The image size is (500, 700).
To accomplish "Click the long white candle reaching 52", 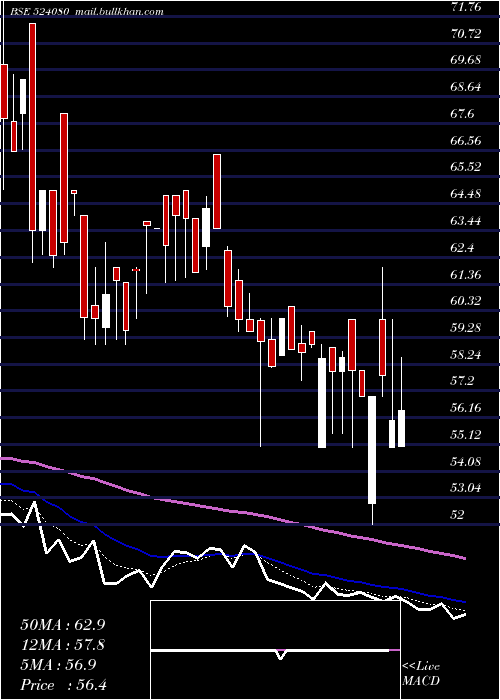I will click(372, 450).
